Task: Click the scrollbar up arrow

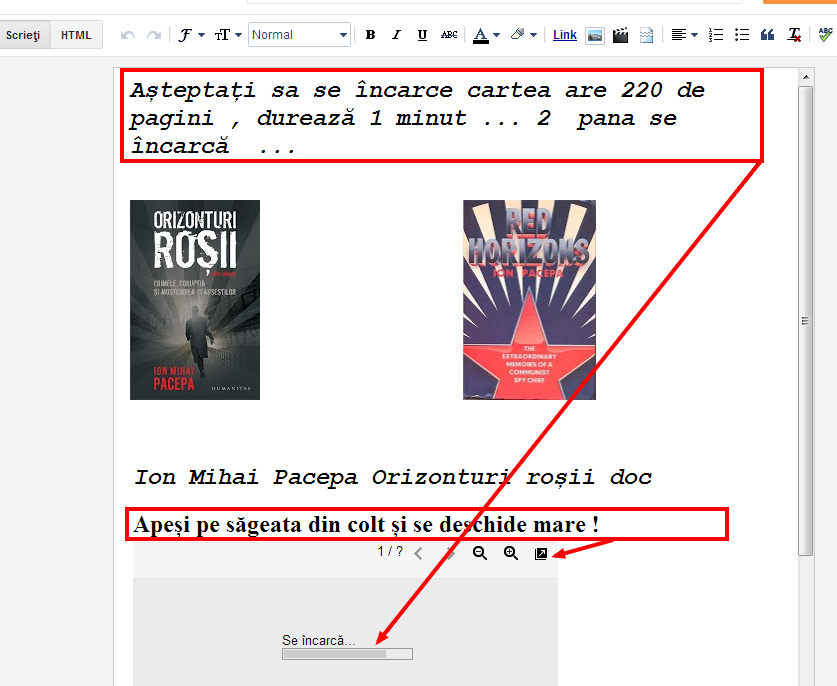Action: 806,77
